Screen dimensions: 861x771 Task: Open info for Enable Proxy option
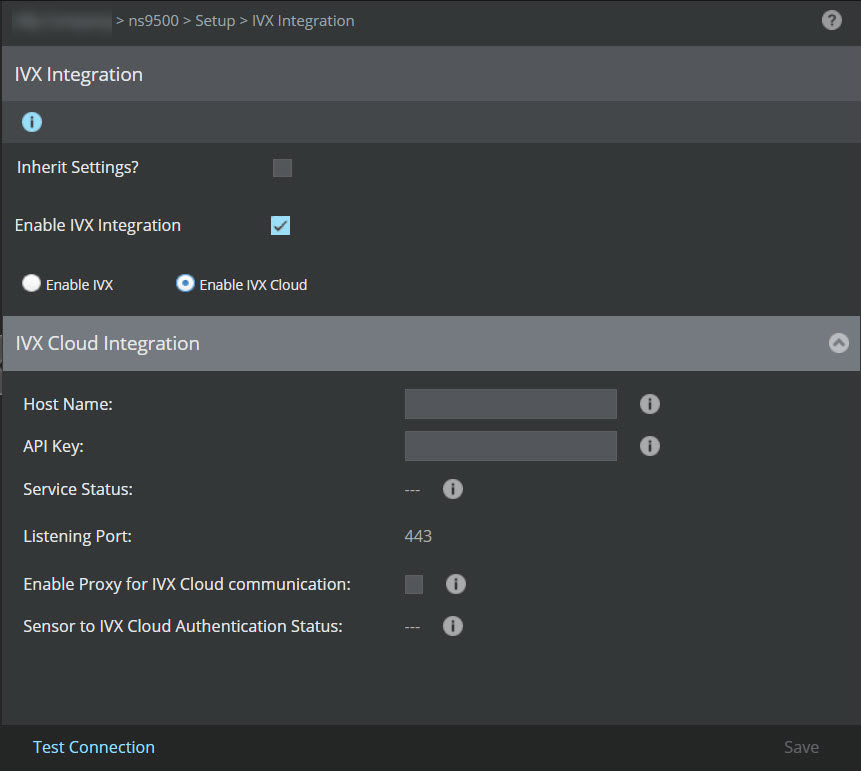pos(455,584)
